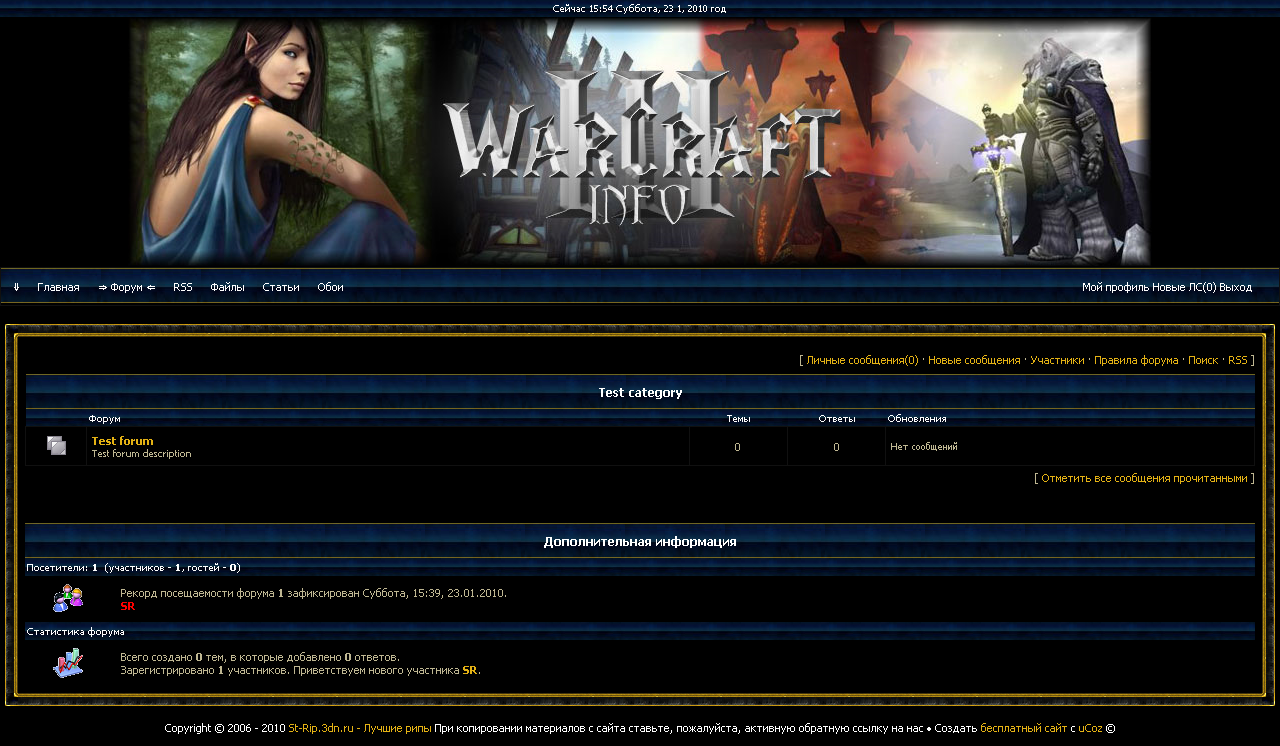Open the Главная menu item
The width and height of the screenshot is (1280, 746).
point(58,287)
